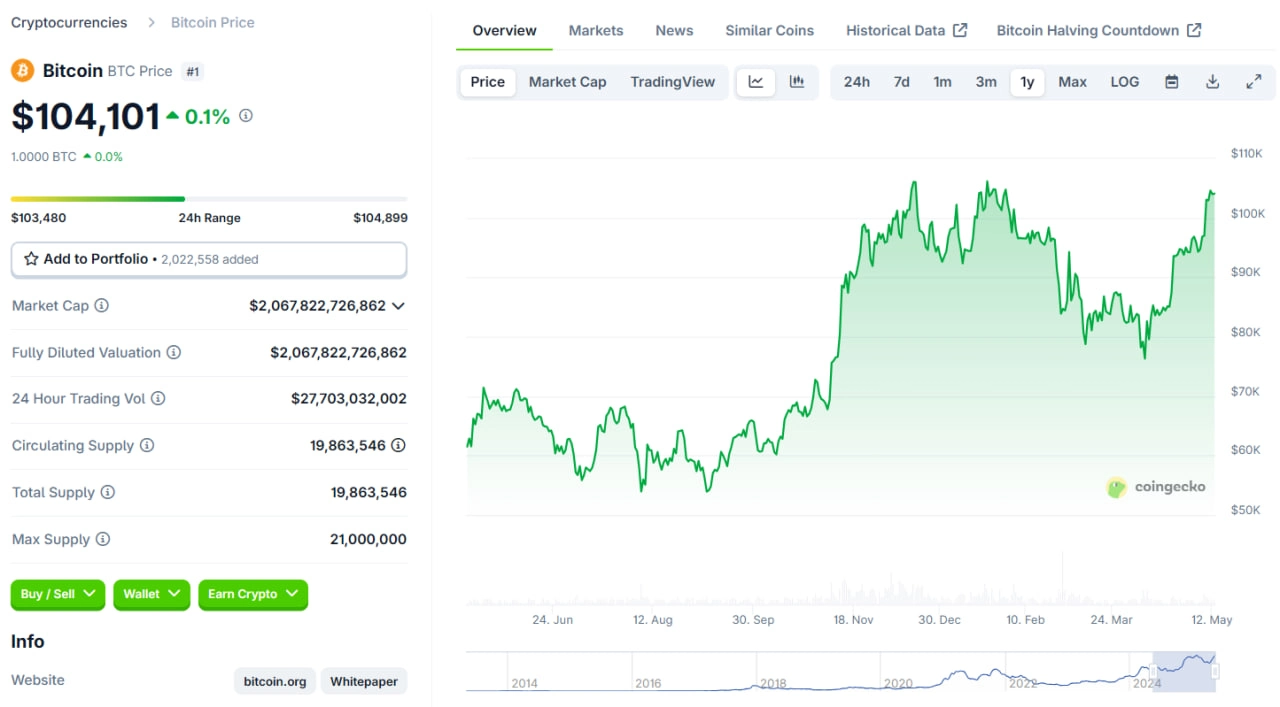The height and width of the screenshot is (707, 1280).
Task: Click the 24h Range progress bar
Action: pyautogui.click(x=209, y=199)
